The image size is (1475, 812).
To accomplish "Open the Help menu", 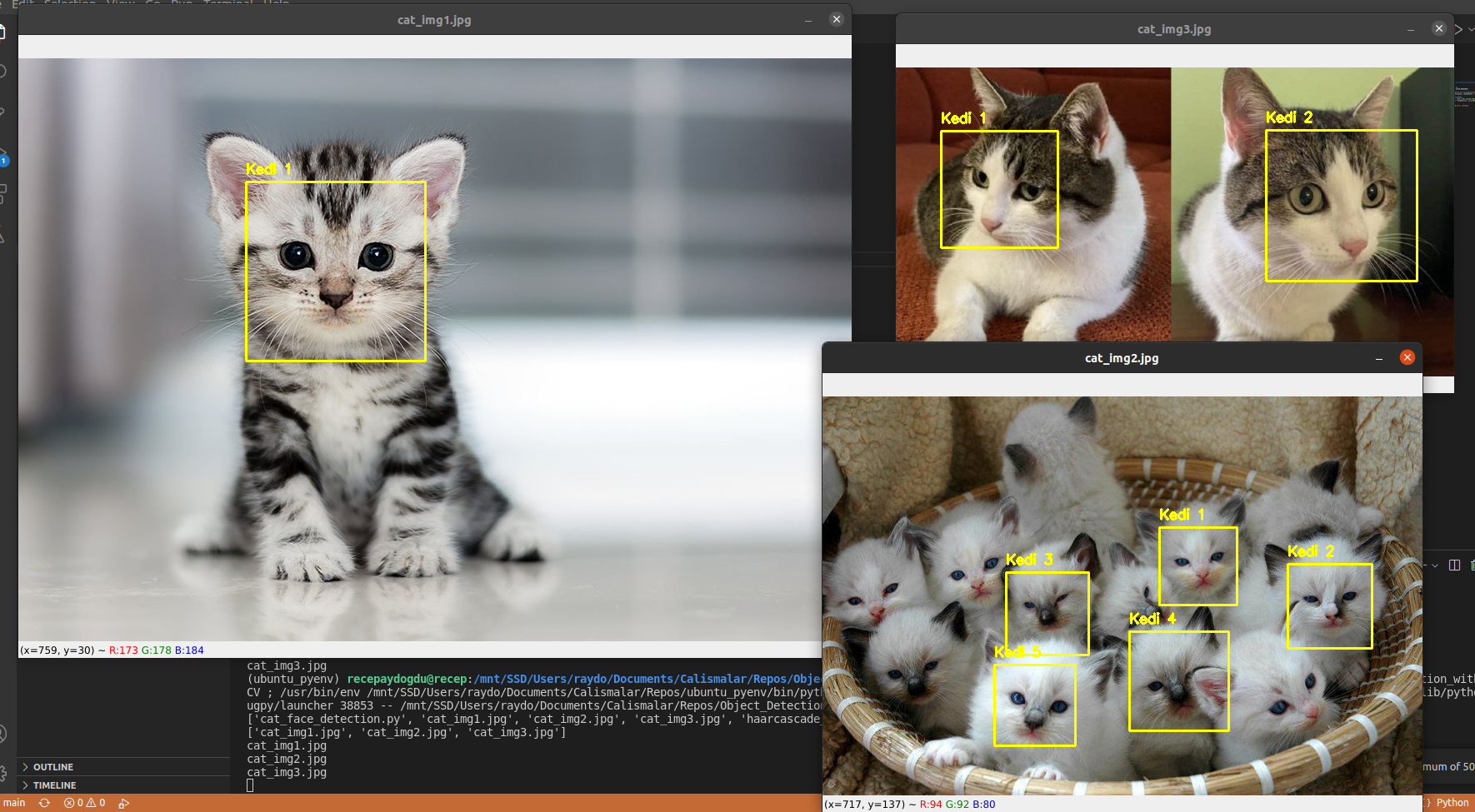I will (276, 3).
